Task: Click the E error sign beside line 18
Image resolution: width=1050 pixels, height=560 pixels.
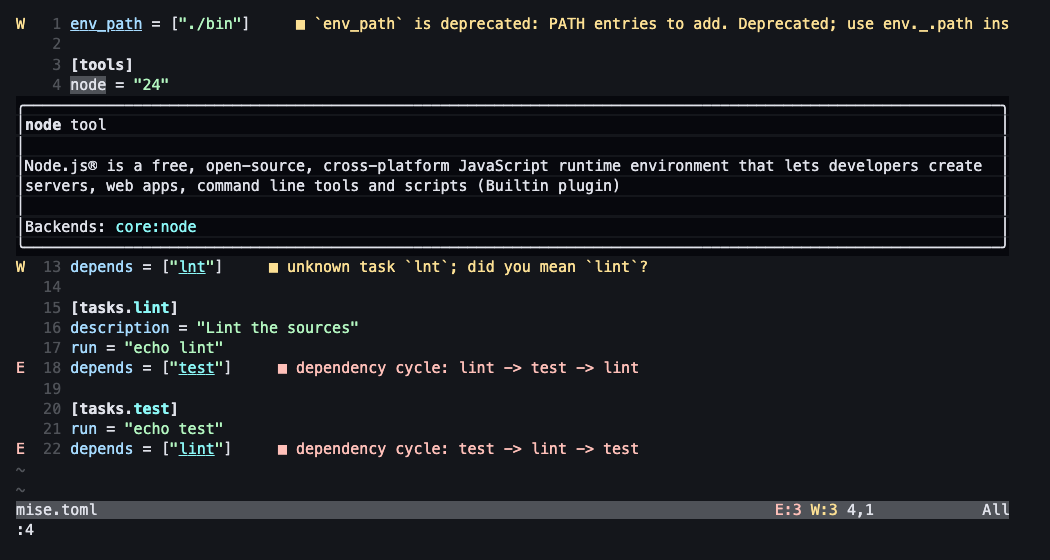Action: click(21, 368)
